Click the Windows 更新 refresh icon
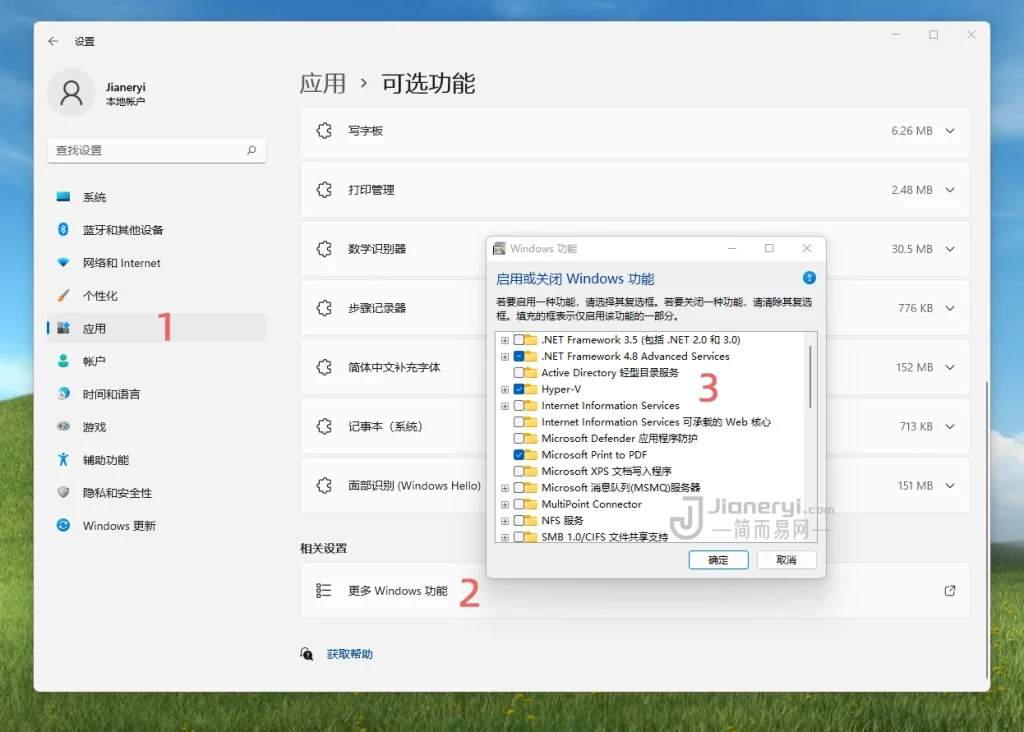Viewport: 1024px width, 732px height. click(x=63, y=525)
